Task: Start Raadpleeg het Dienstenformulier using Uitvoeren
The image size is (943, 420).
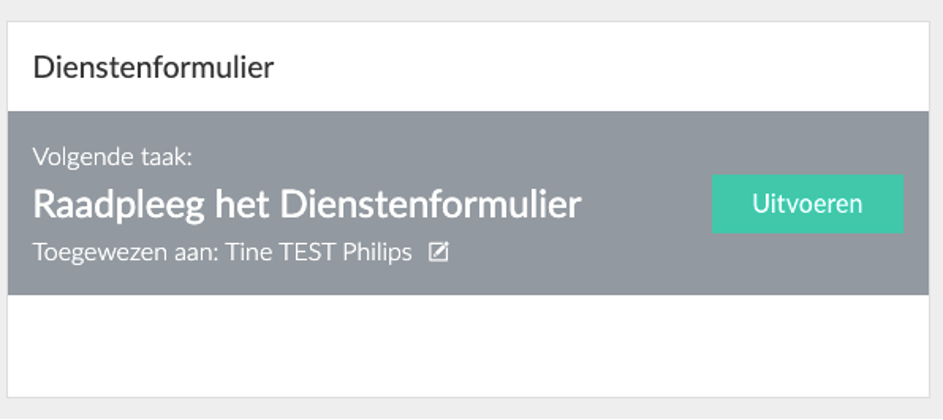Action: pos(807,204)
